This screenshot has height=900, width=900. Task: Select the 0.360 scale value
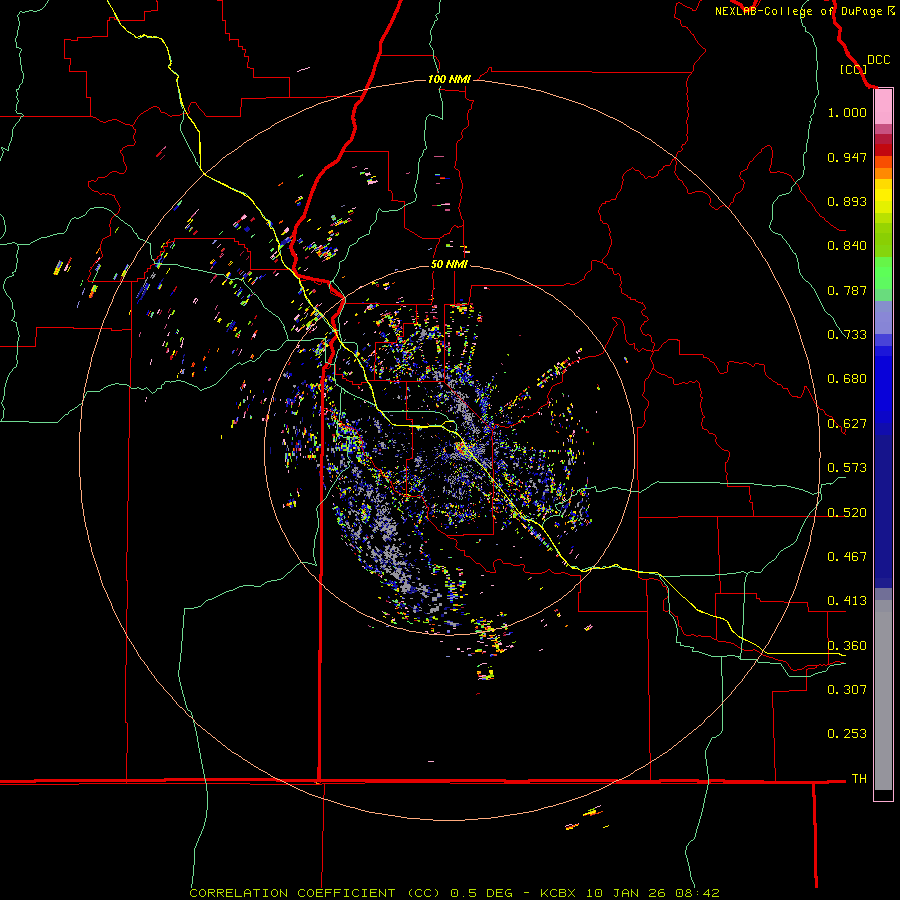[847, 646]
